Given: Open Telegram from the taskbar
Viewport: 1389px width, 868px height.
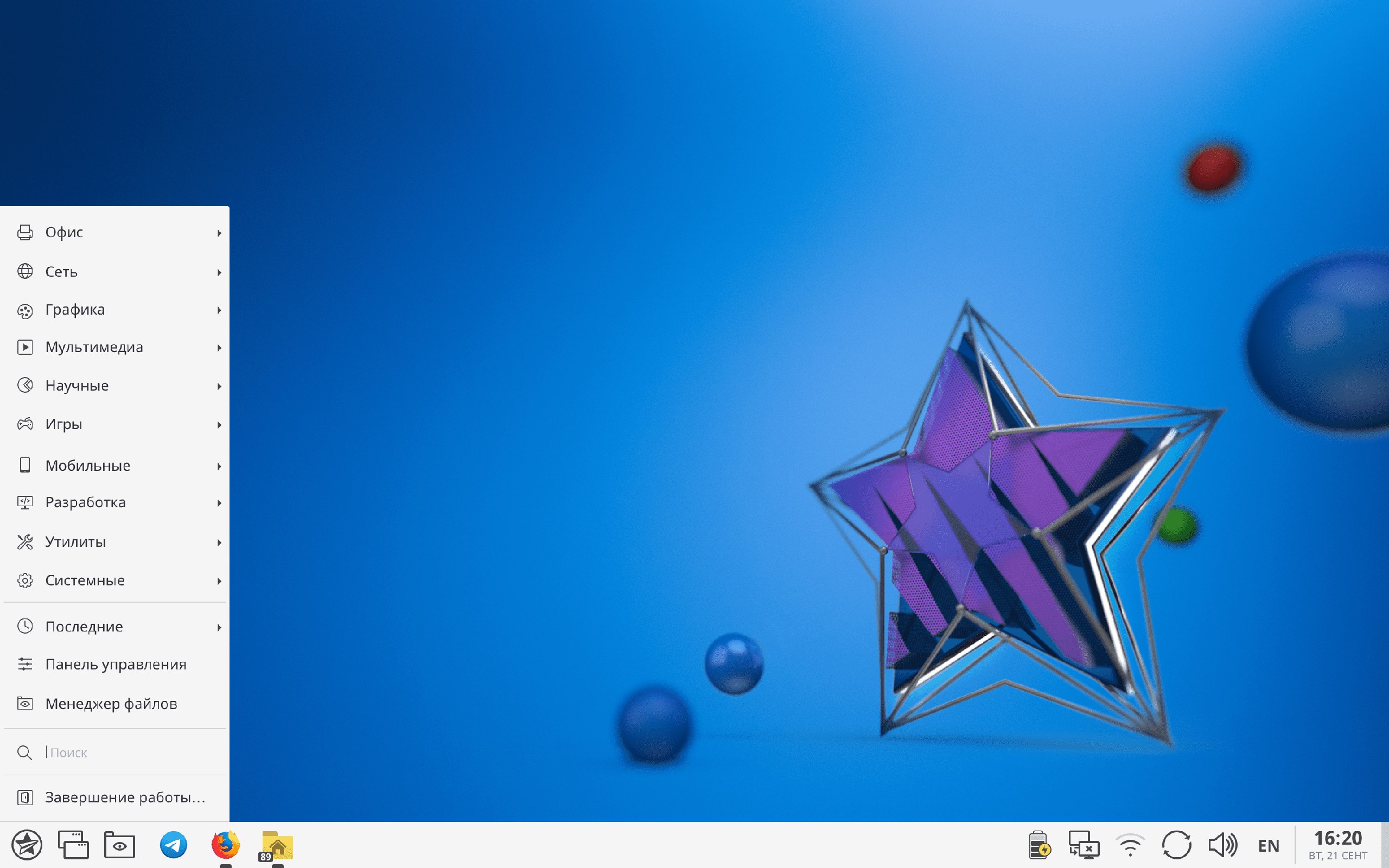Looking at the screenshot, I should 173,845.
